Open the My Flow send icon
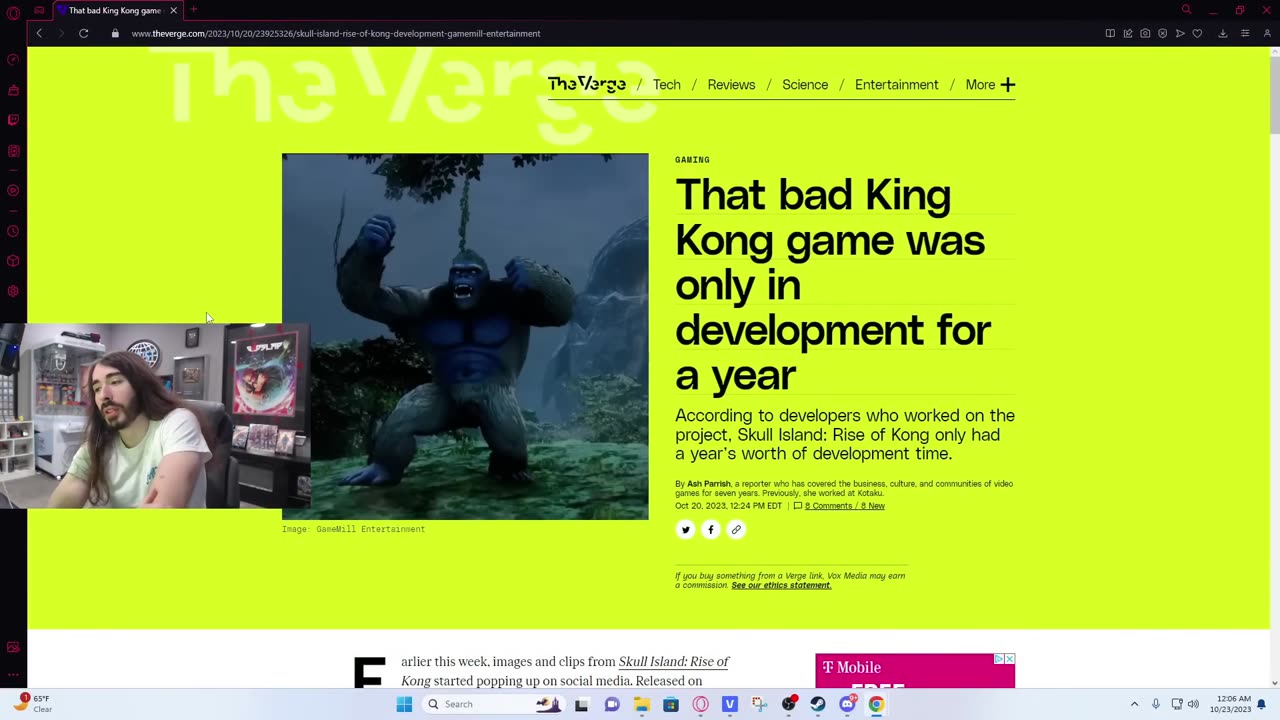The height and width of the screenshot is (720, 1280). (1180, 33)
